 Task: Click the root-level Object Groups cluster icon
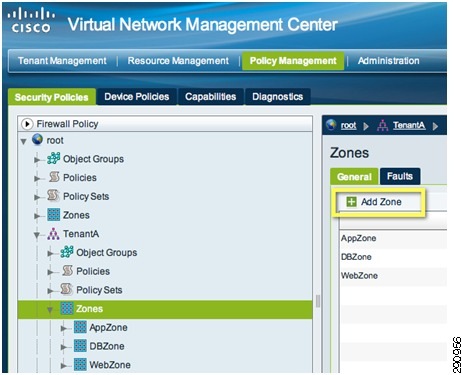(54, 158)
